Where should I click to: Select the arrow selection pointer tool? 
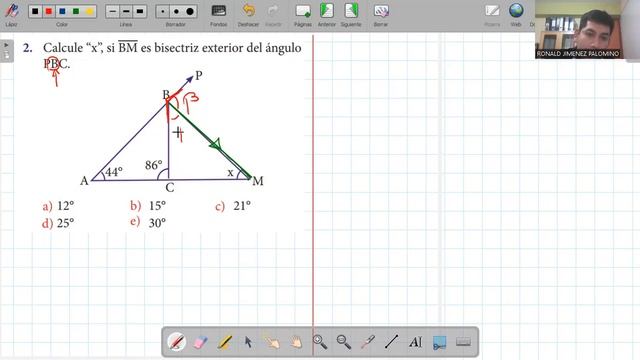tap(248, 342)
